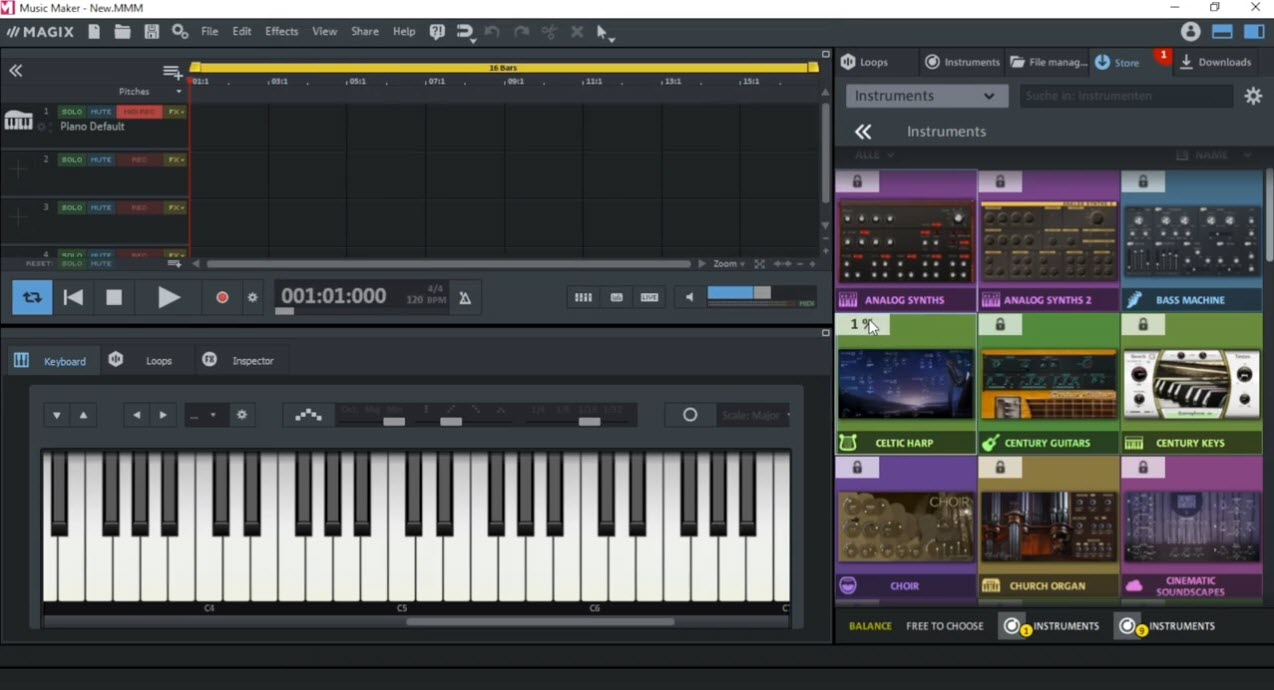This screenshot has width=1274, height=690.
Task: Click the horizontal timeline scrollbar
Action: coord(448,264)
